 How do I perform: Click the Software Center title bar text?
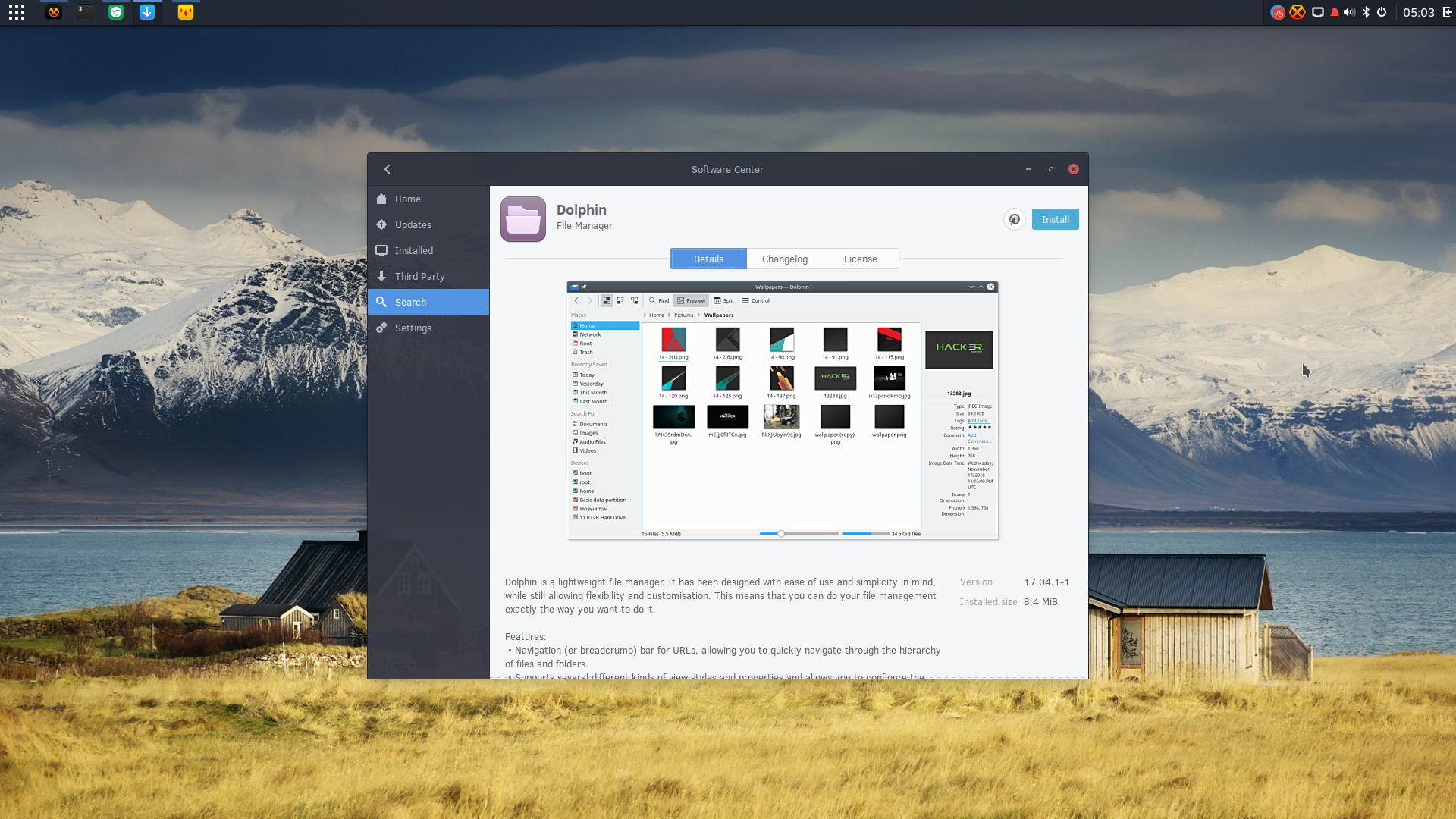pos(727,170)
